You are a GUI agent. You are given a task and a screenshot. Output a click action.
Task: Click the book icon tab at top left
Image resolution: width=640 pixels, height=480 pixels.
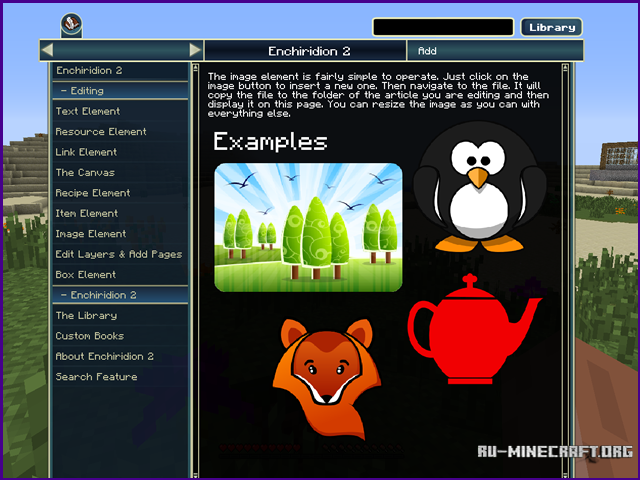click(x=71, y=24)
